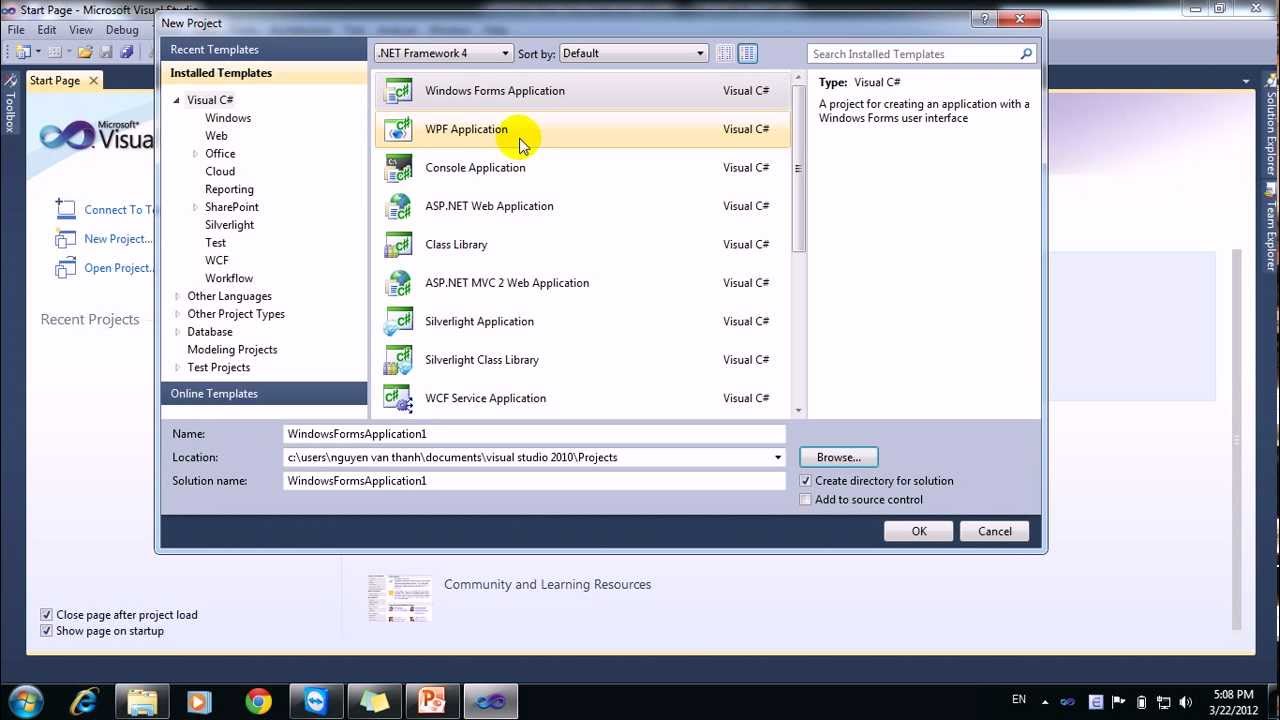Image resolution: width=1280 pixels, height=720 pixels.
Task: Click the template list vertical scrollbar
Action: [x=798, y=168]
